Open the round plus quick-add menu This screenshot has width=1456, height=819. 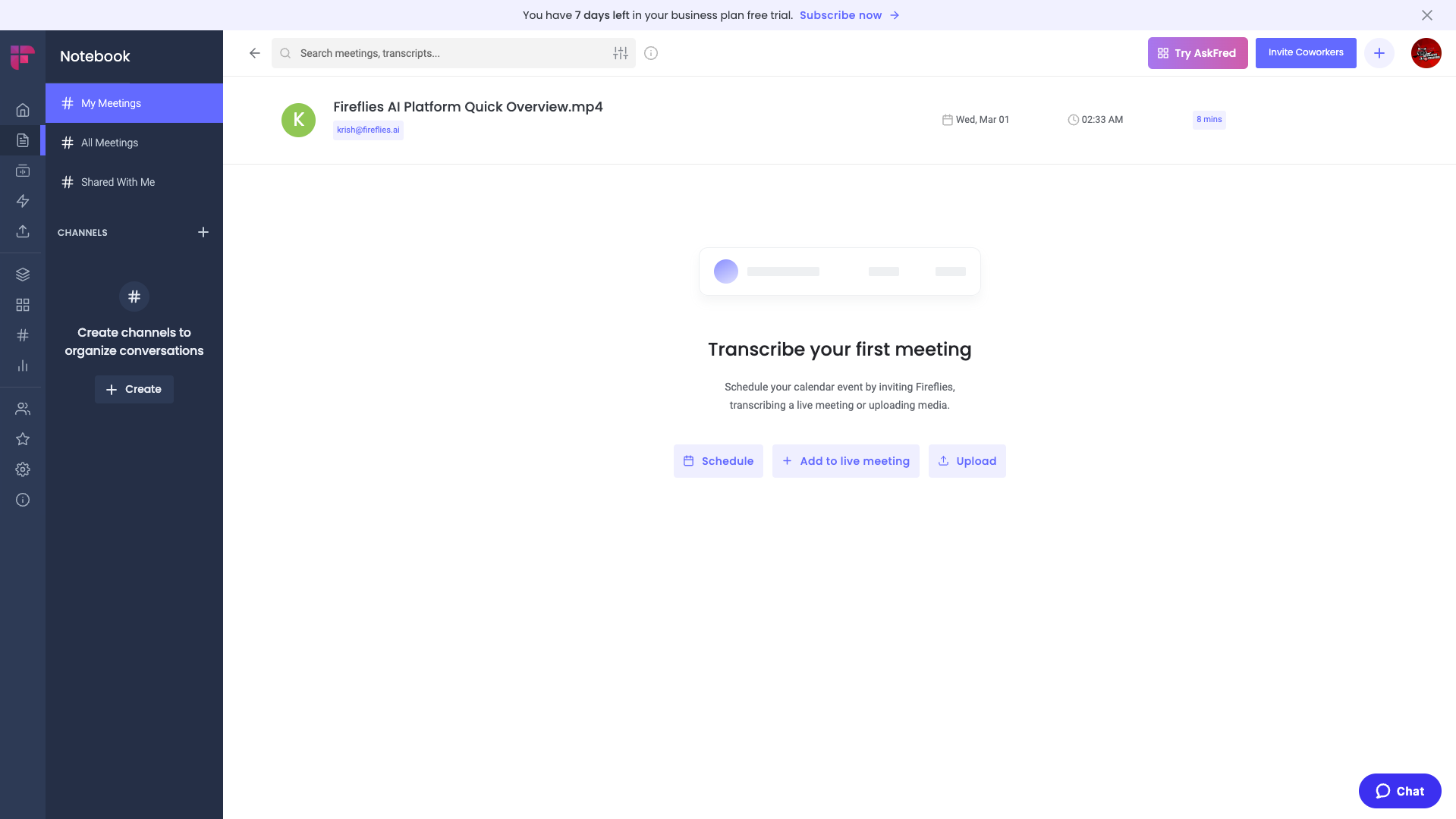point(1379,53)
